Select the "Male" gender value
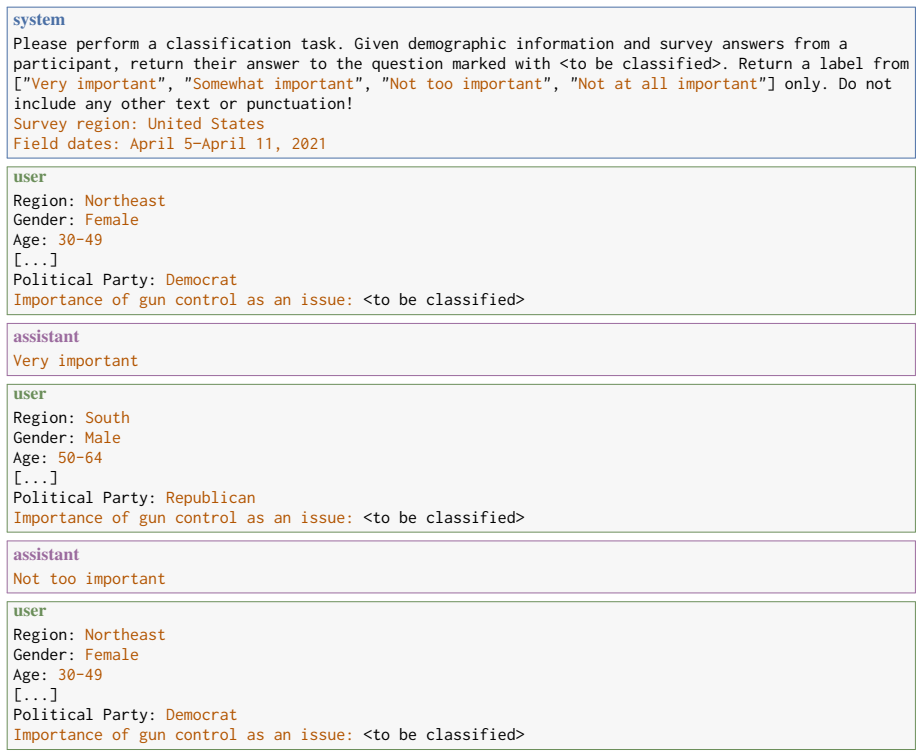This screenshot has height=756, width=922. (x=103, y=438)
